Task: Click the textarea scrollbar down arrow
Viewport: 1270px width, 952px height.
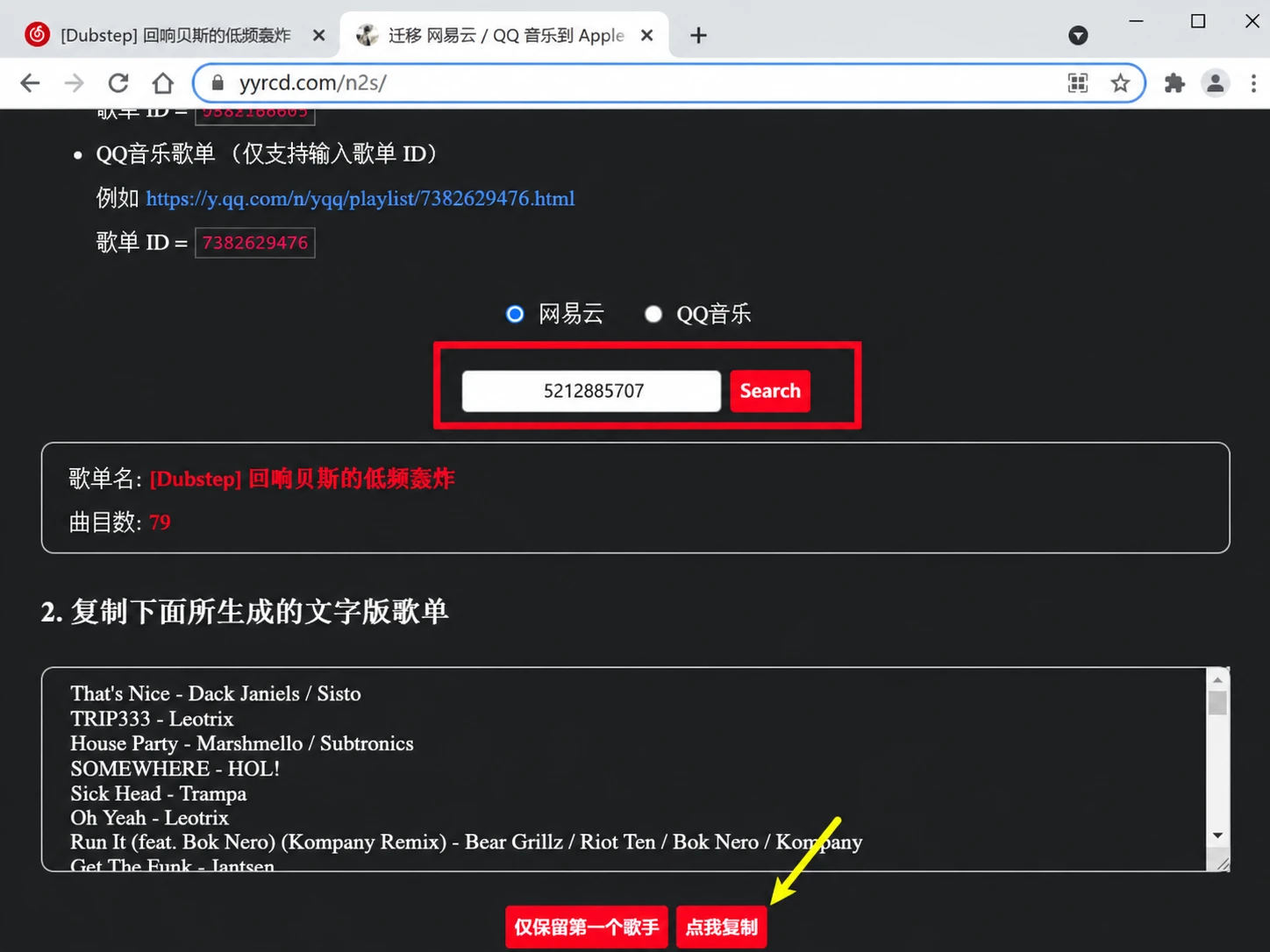Action: point(1217,835)
